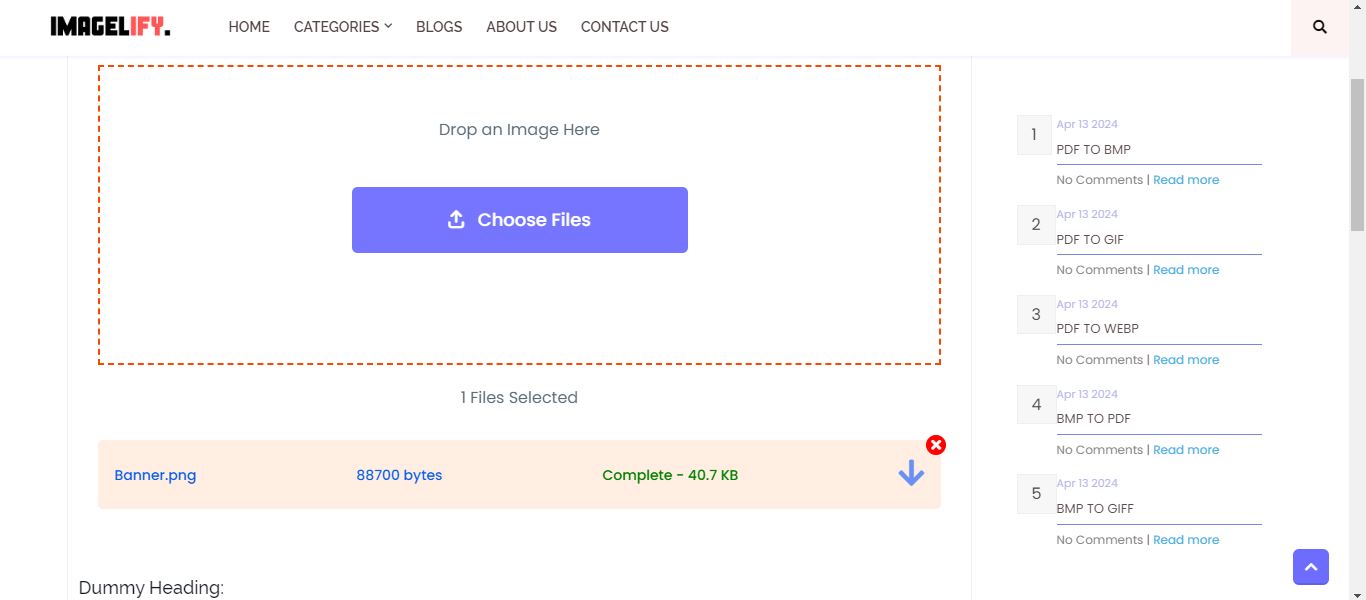Image resolution: width=1366 pixels, height=600 pixels.
Task: Open the search icon in the navbar
Action: (1318, 27)
